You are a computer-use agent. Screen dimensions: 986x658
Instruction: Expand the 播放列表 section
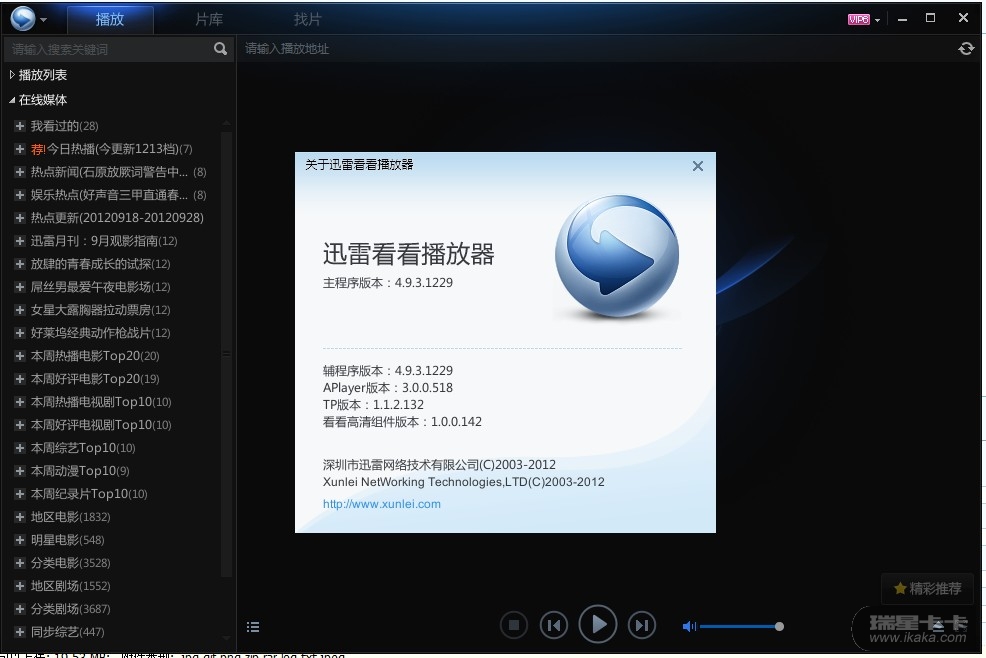pyautogui.click(x=12, y=75)
